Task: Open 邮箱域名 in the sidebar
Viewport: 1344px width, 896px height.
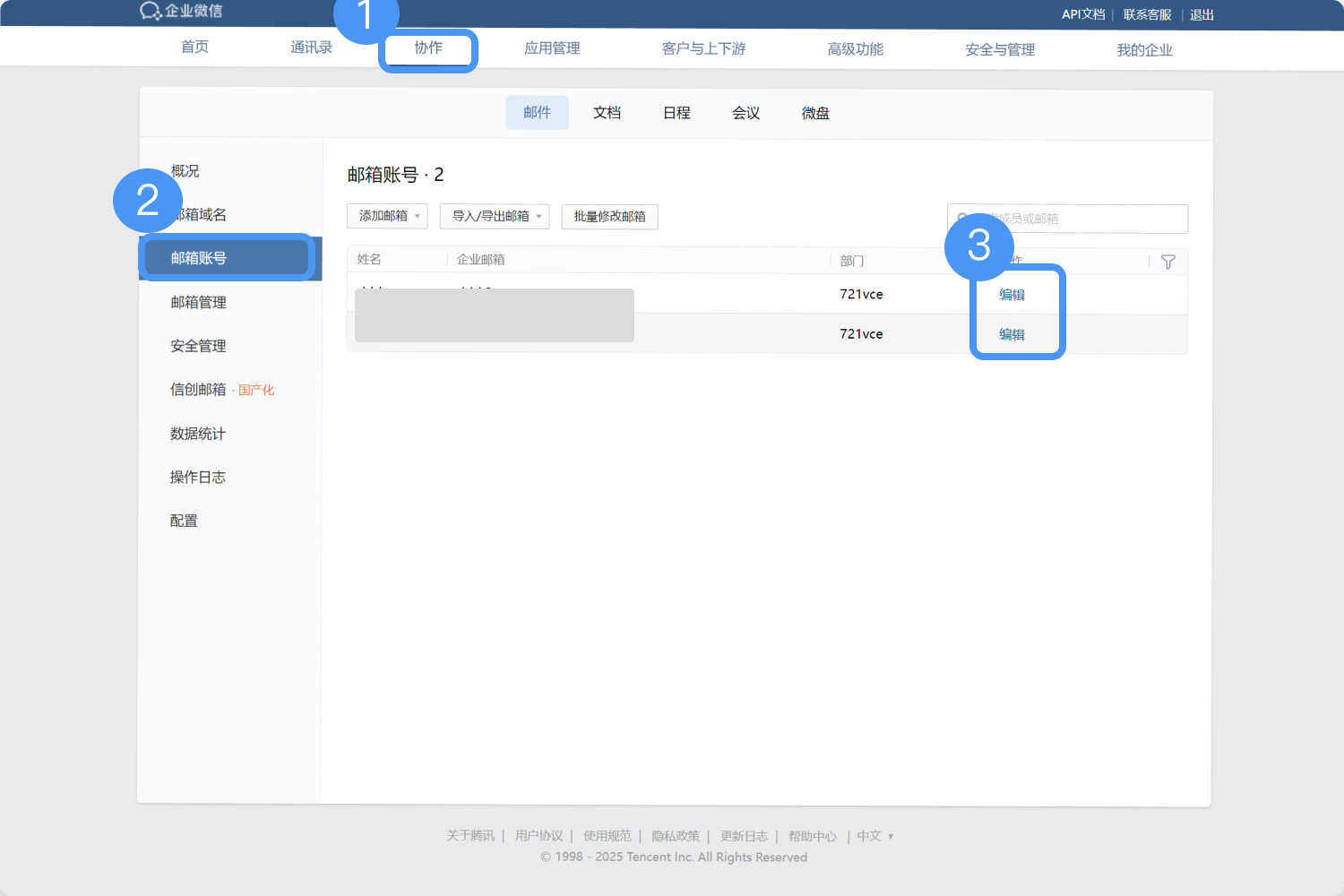Action: tap(199, 214)
